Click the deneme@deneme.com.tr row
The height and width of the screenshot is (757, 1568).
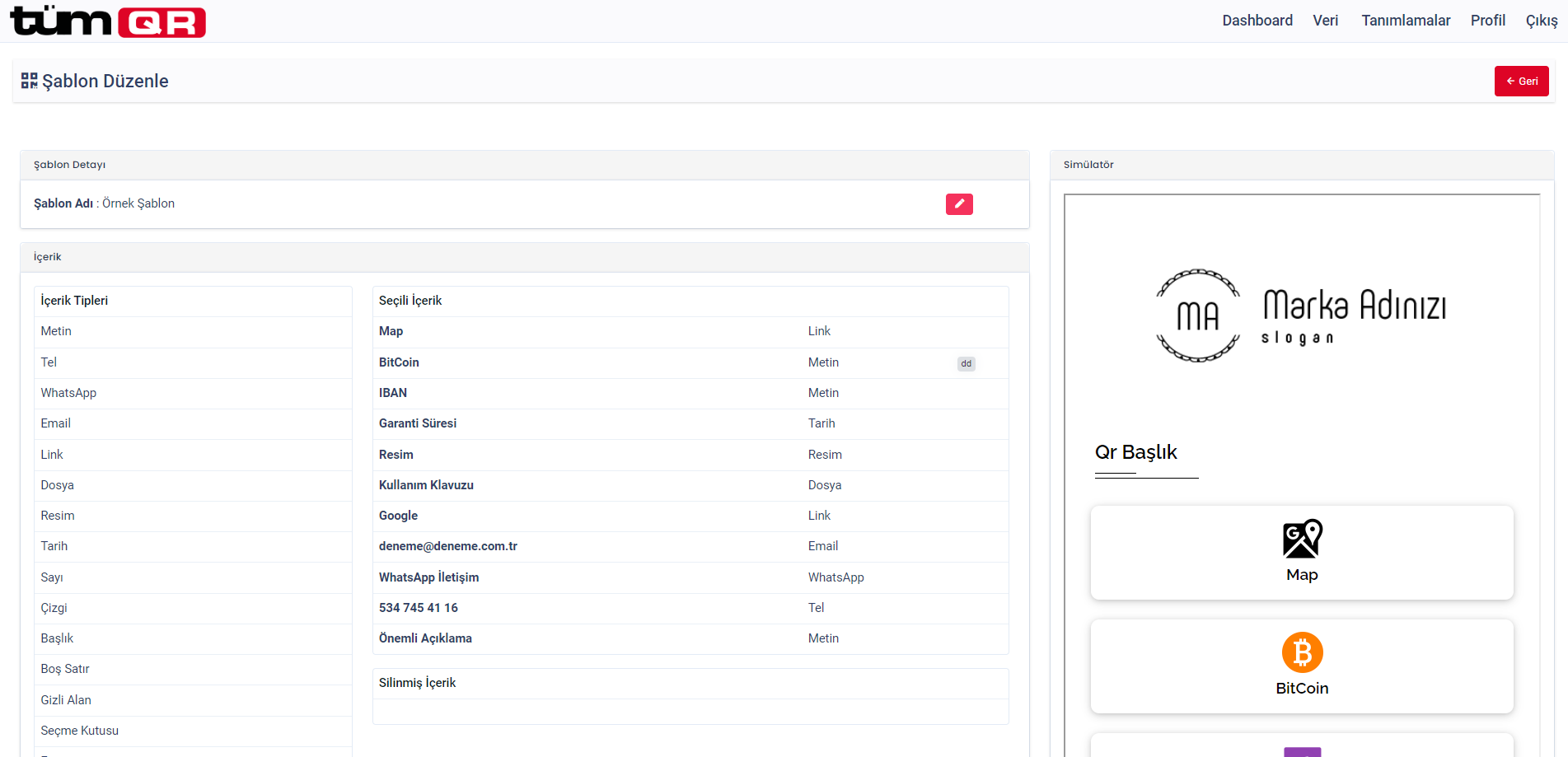point(690,546)
